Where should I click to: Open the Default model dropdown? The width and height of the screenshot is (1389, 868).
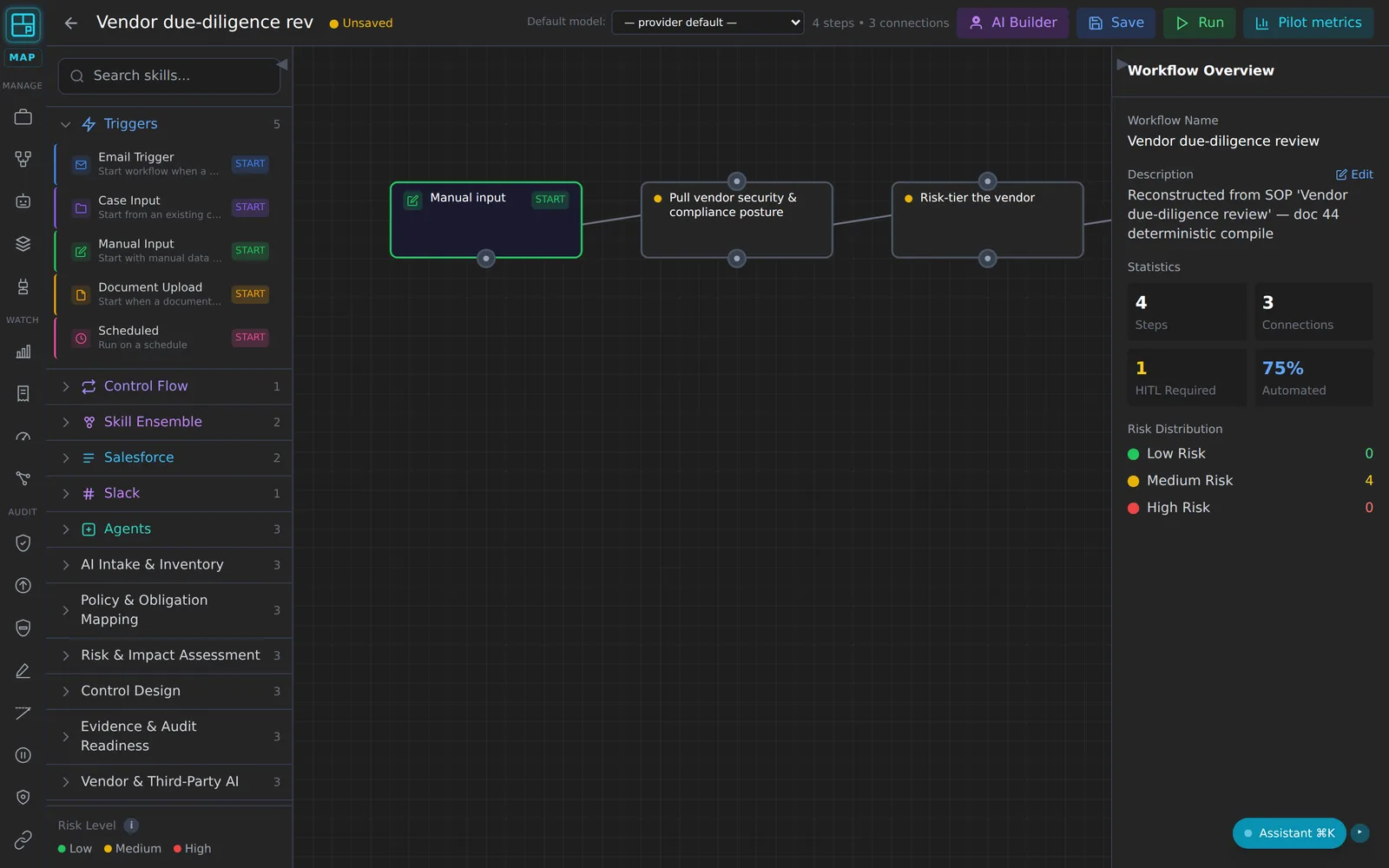coord(708,23)
